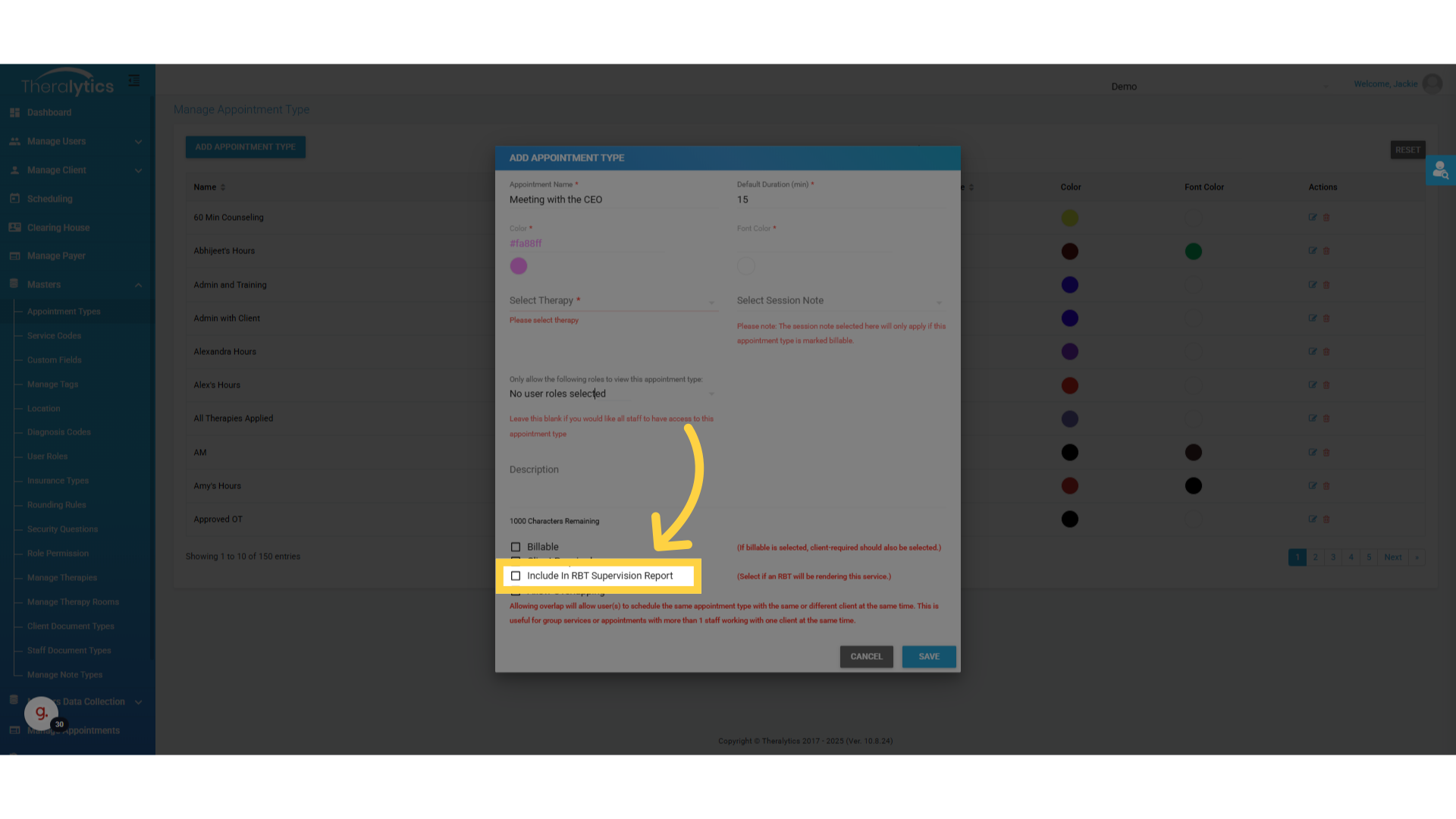Click edit icon for 60 Min Counseling row

pyautogui.click(x=1312, y=218)
